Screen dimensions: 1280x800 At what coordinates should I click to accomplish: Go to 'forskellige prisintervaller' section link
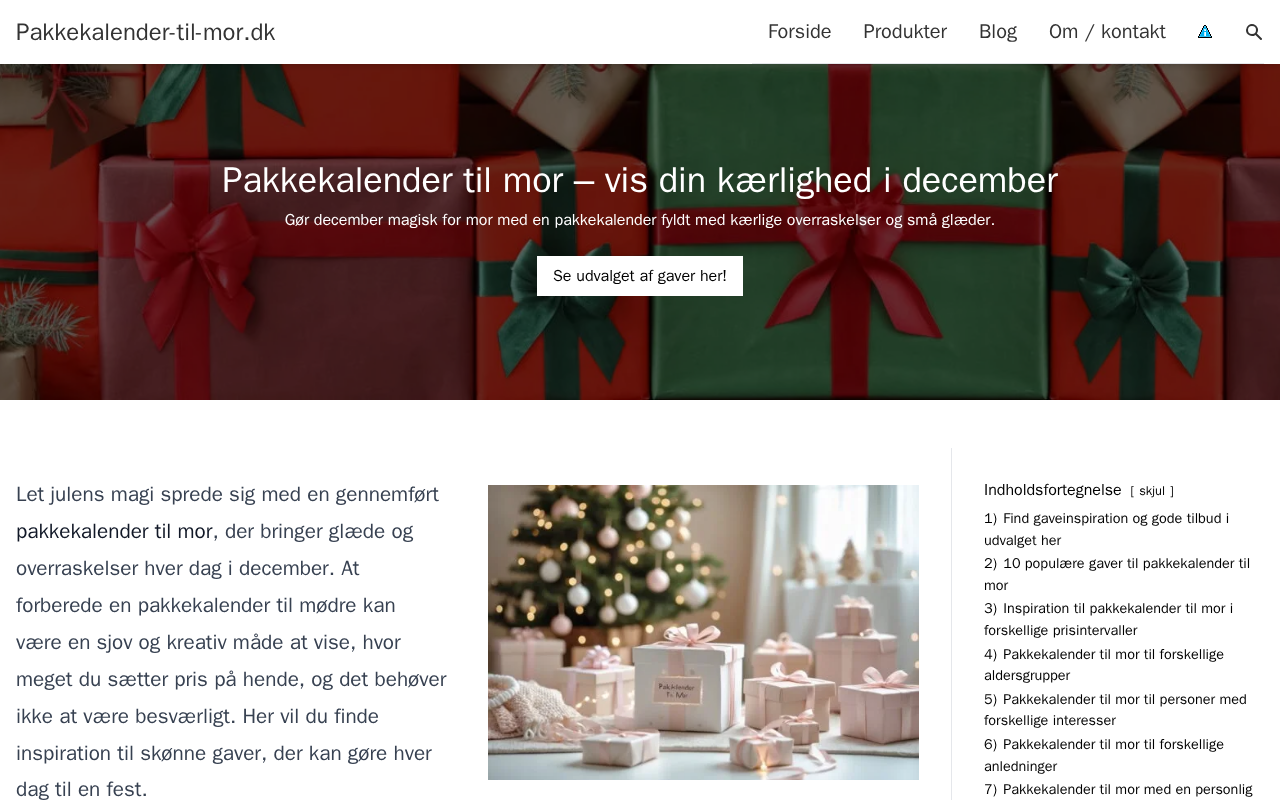tap(1108, 619)
